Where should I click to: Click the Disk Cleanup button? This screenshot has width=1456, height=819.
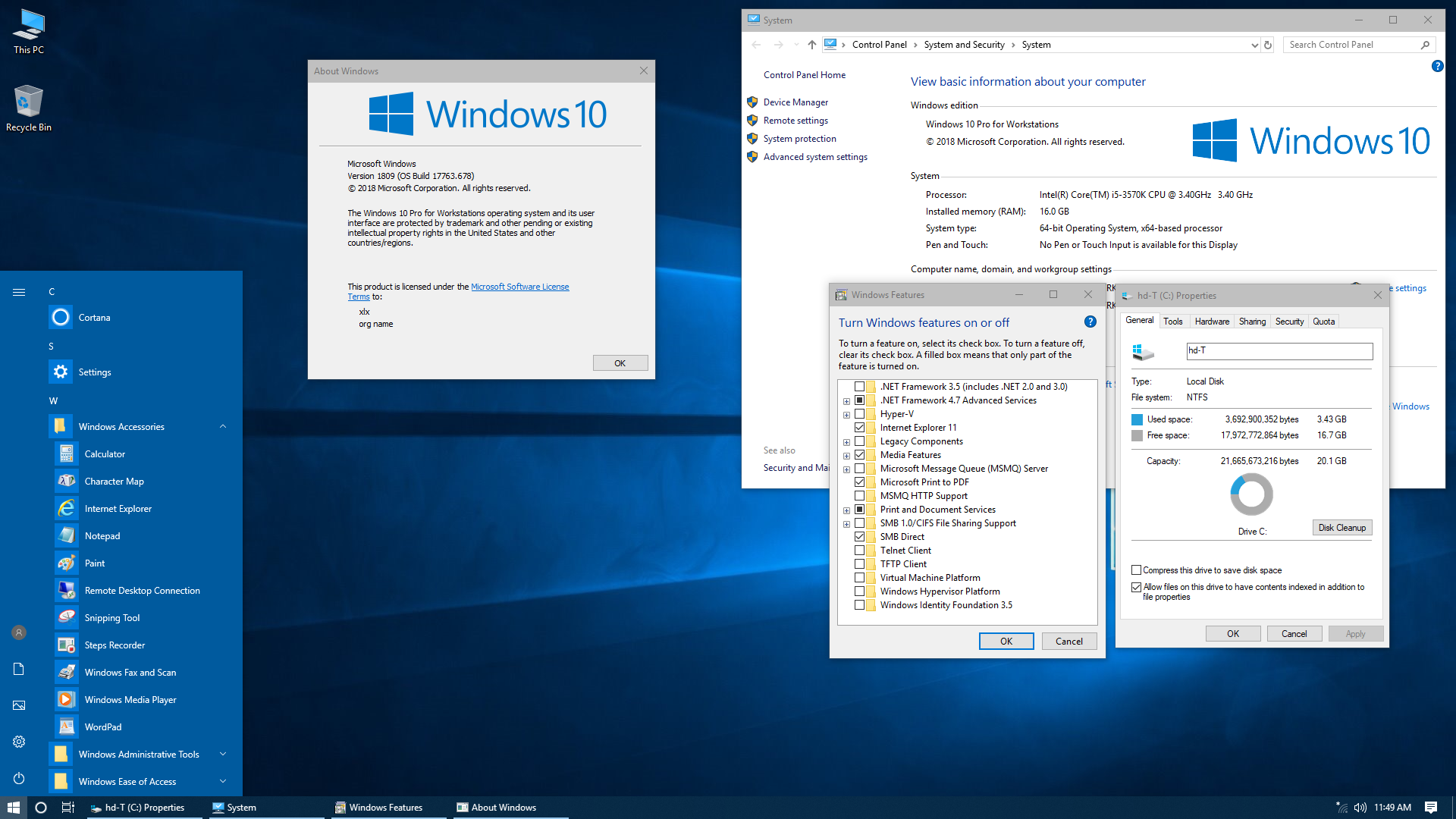1341,528
